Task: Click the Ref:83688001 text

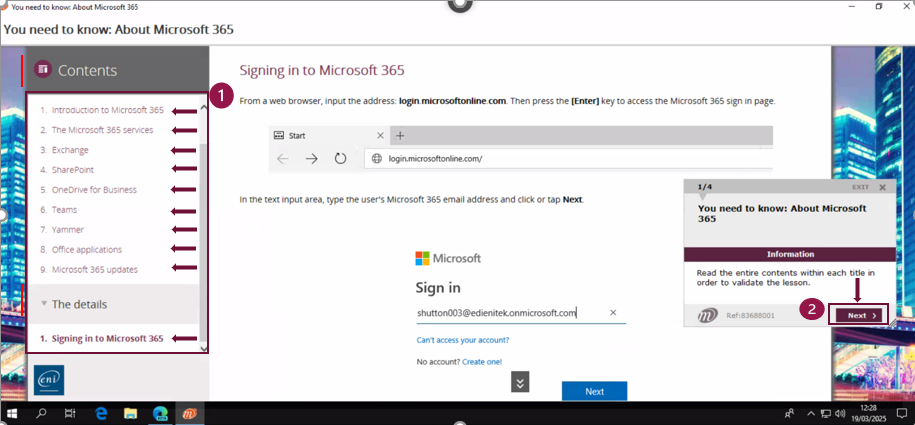Action: tap(750, 315)
